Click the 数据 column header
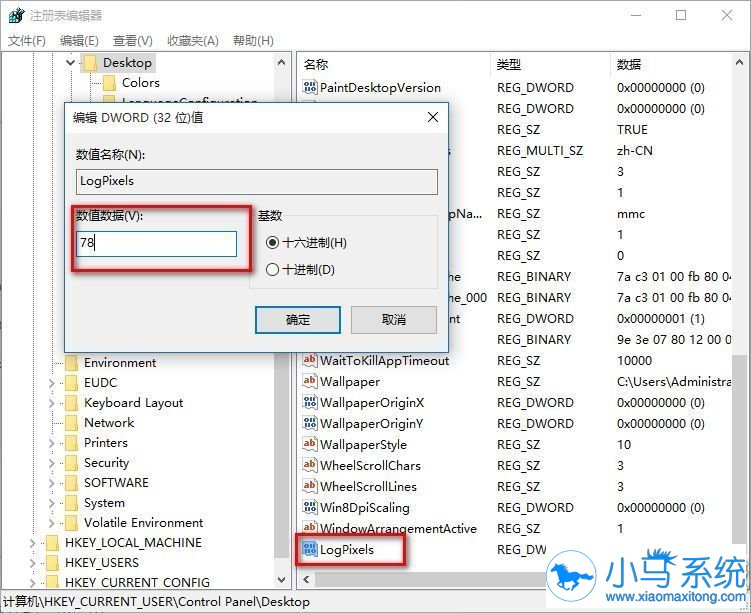This screenshot has width=751, height=613. tap(671, 64)
